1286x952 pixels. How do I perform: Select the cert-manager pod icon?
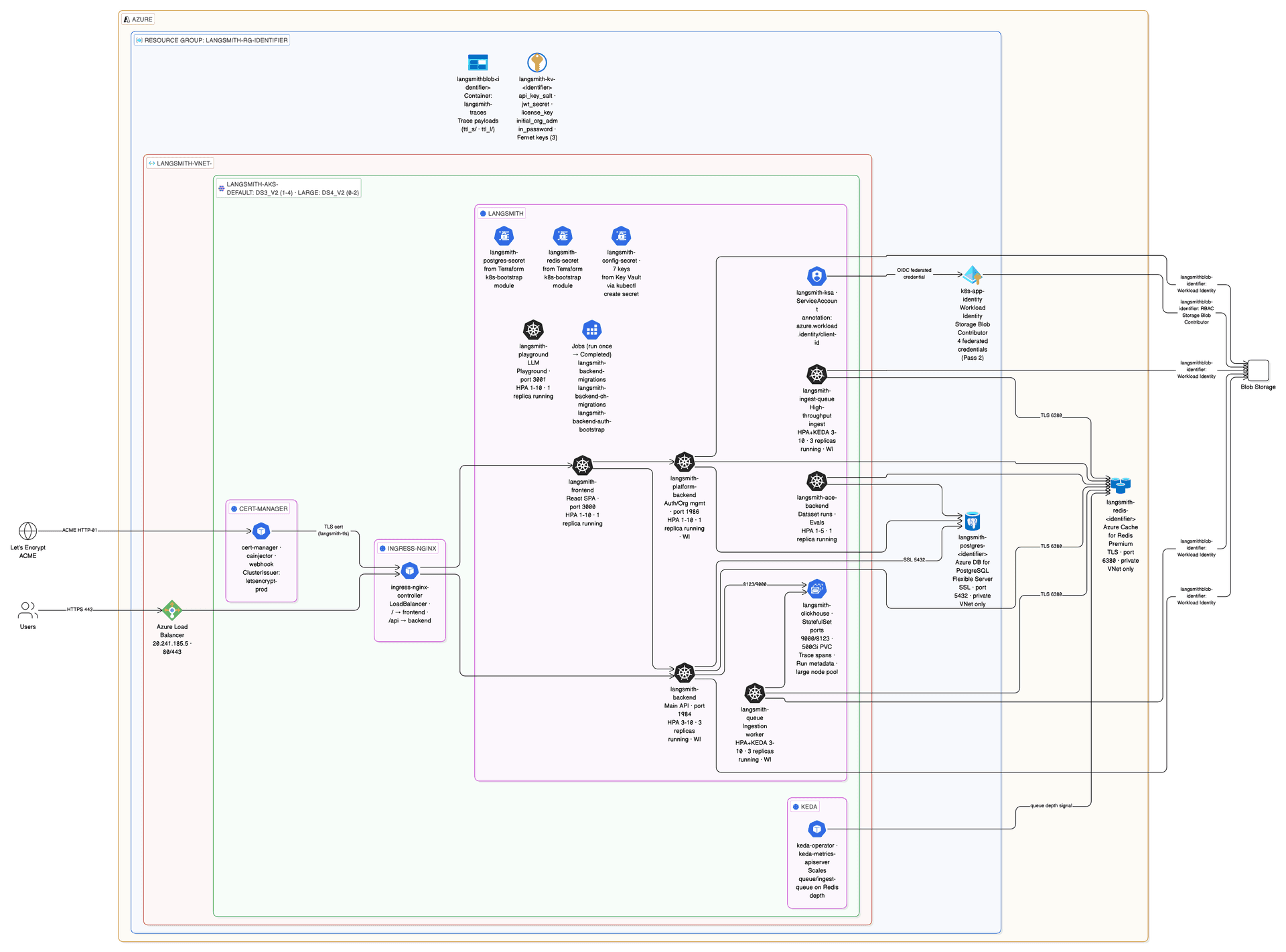click(261, 531)
